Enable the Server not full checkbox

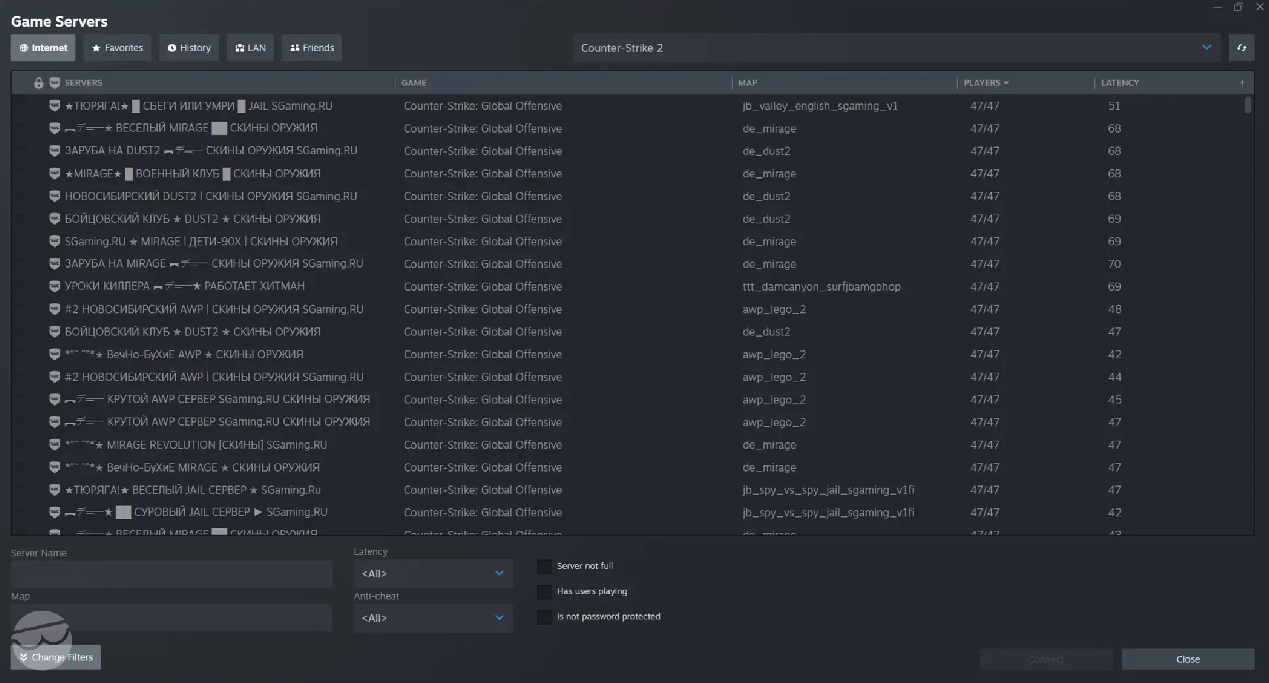click(545, 567)
